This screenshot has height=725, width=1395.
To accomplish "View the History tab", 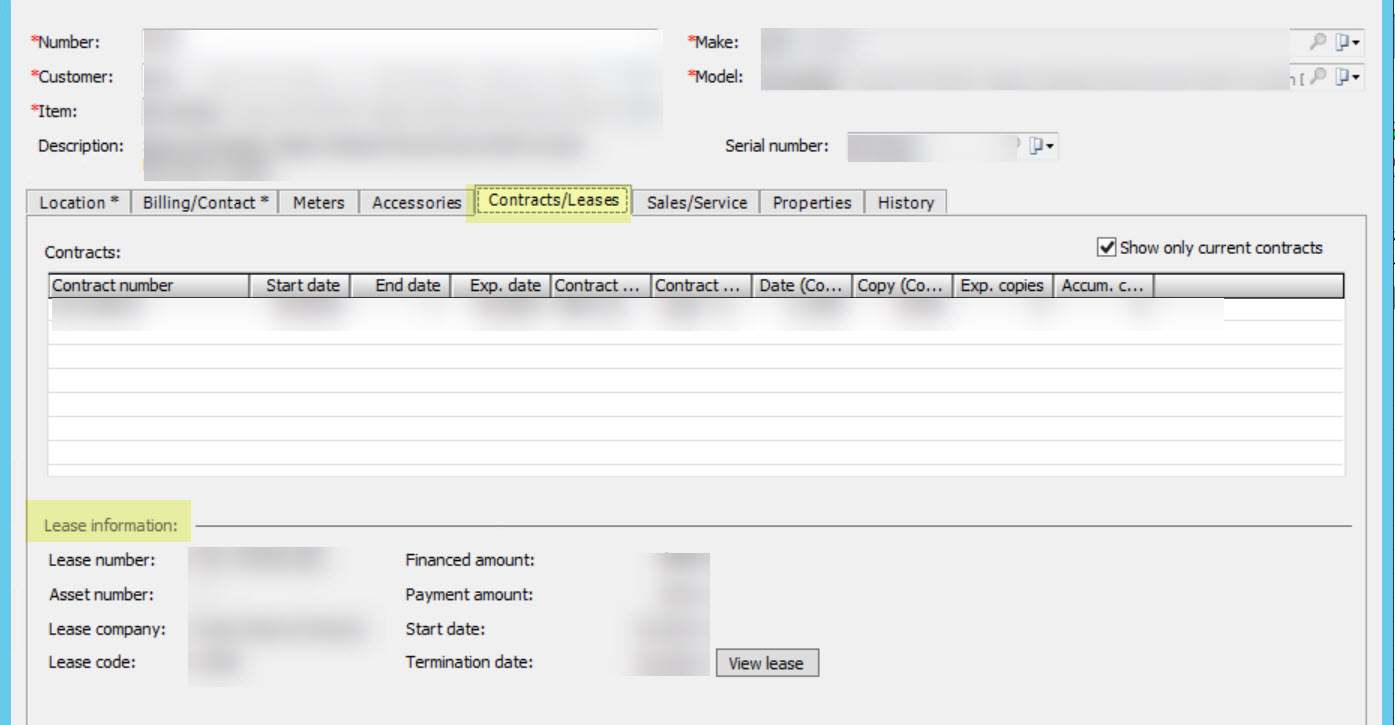I will tap(905, 202).
